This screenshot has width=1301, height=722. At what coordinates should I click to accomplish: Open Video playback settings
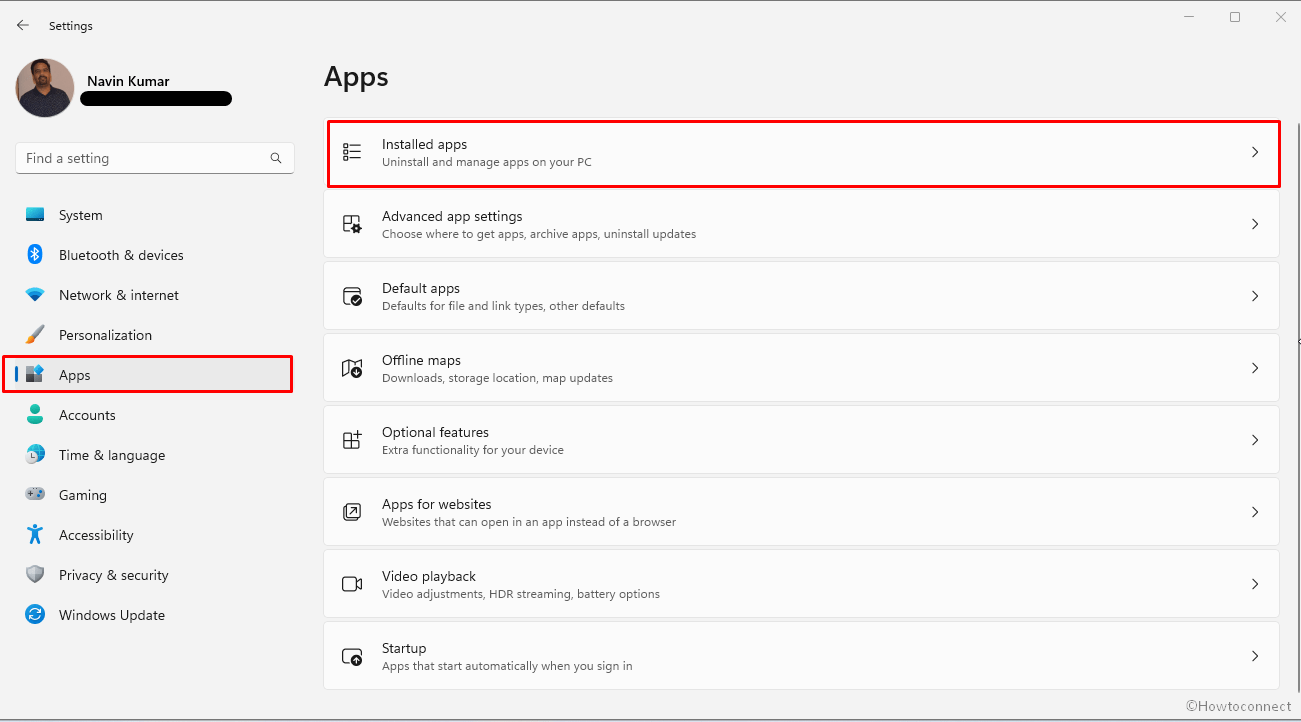(801, 584)
